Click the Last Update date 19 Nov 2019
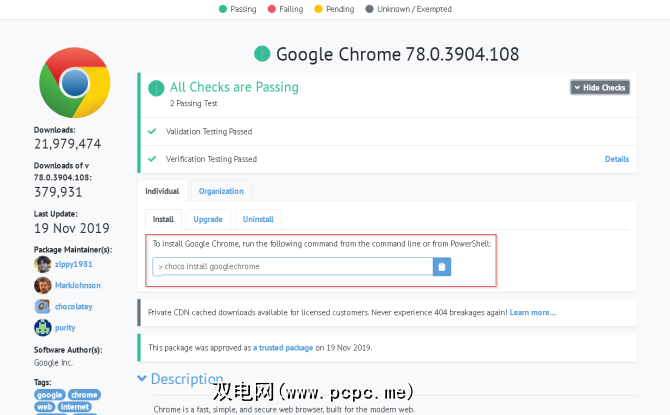Viewport: 670px width, 415px height. click(x=72, y=228)
